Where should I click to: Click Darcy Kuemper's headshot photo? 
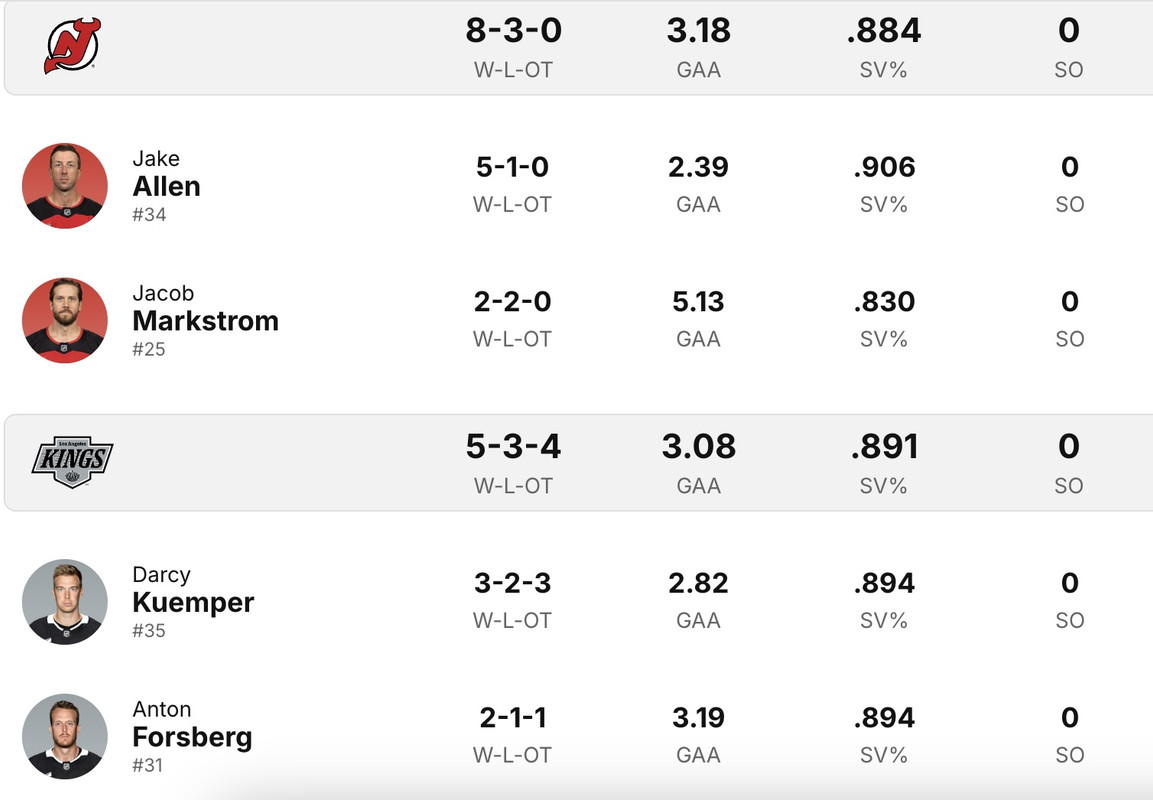coord(64,602)
